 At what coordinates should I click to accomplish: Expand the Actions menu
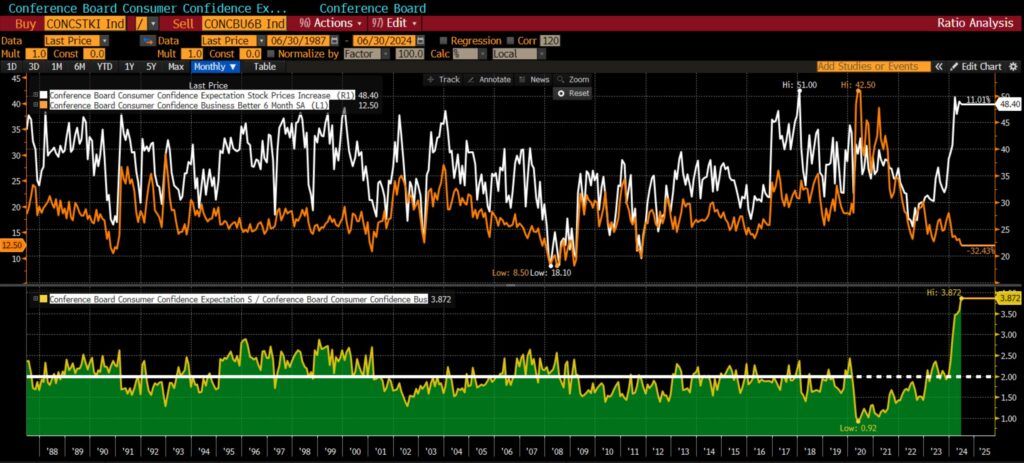coord(326,22)
